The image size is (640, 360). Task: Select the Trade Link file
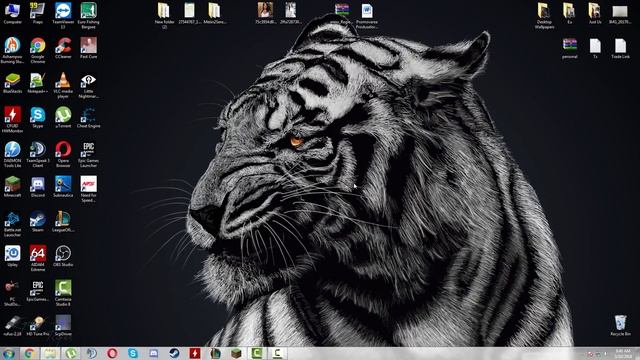pyautogui.click(x=620, y=48)
